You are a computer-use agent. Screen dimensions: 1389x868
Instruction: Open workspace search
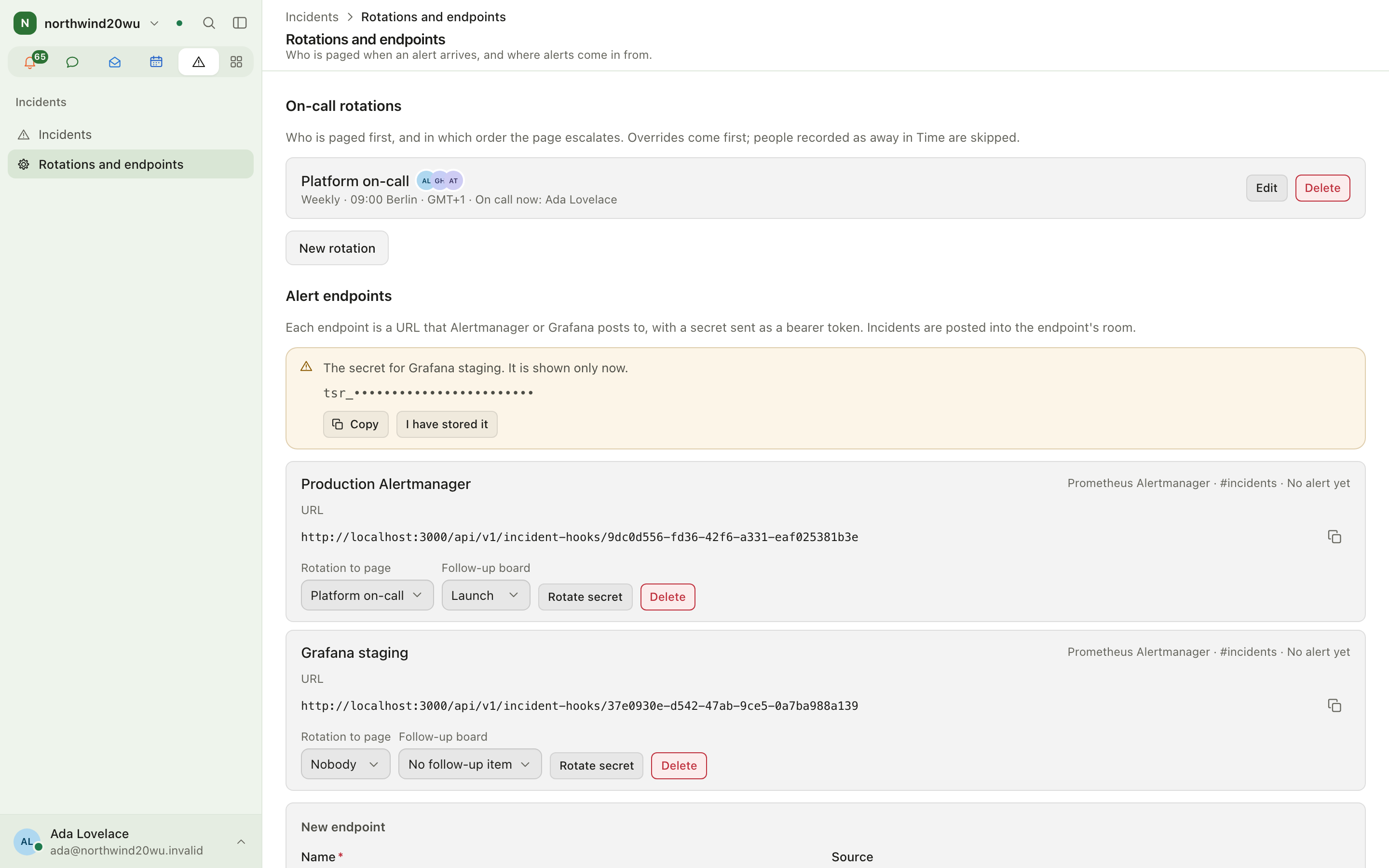coord(209,23)
